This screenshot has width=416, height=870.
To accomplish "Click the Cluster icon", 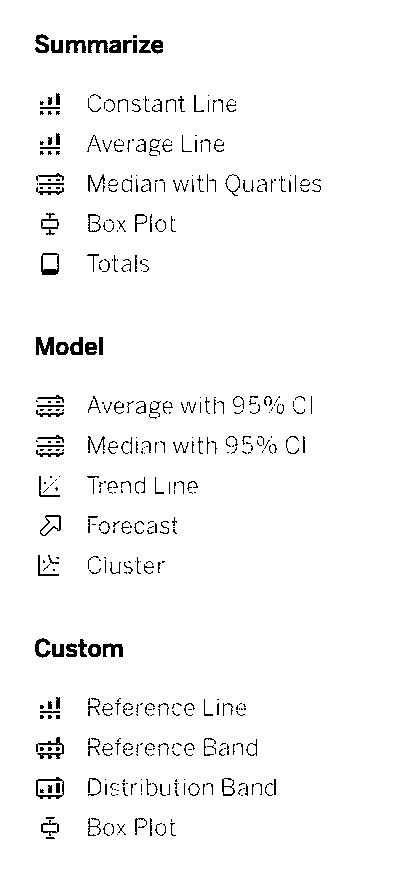I will (50, 566).
